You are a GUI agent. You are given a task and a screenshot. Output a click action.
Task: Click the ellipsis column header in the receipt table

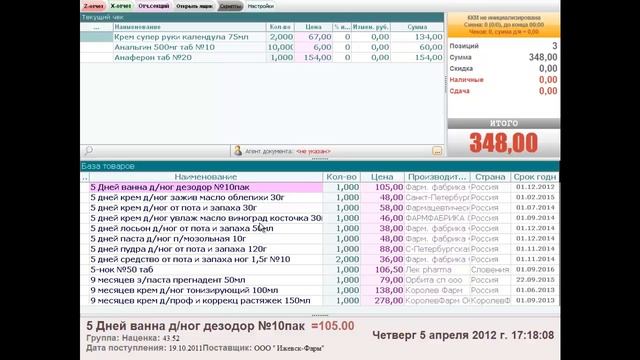[97, 27]
